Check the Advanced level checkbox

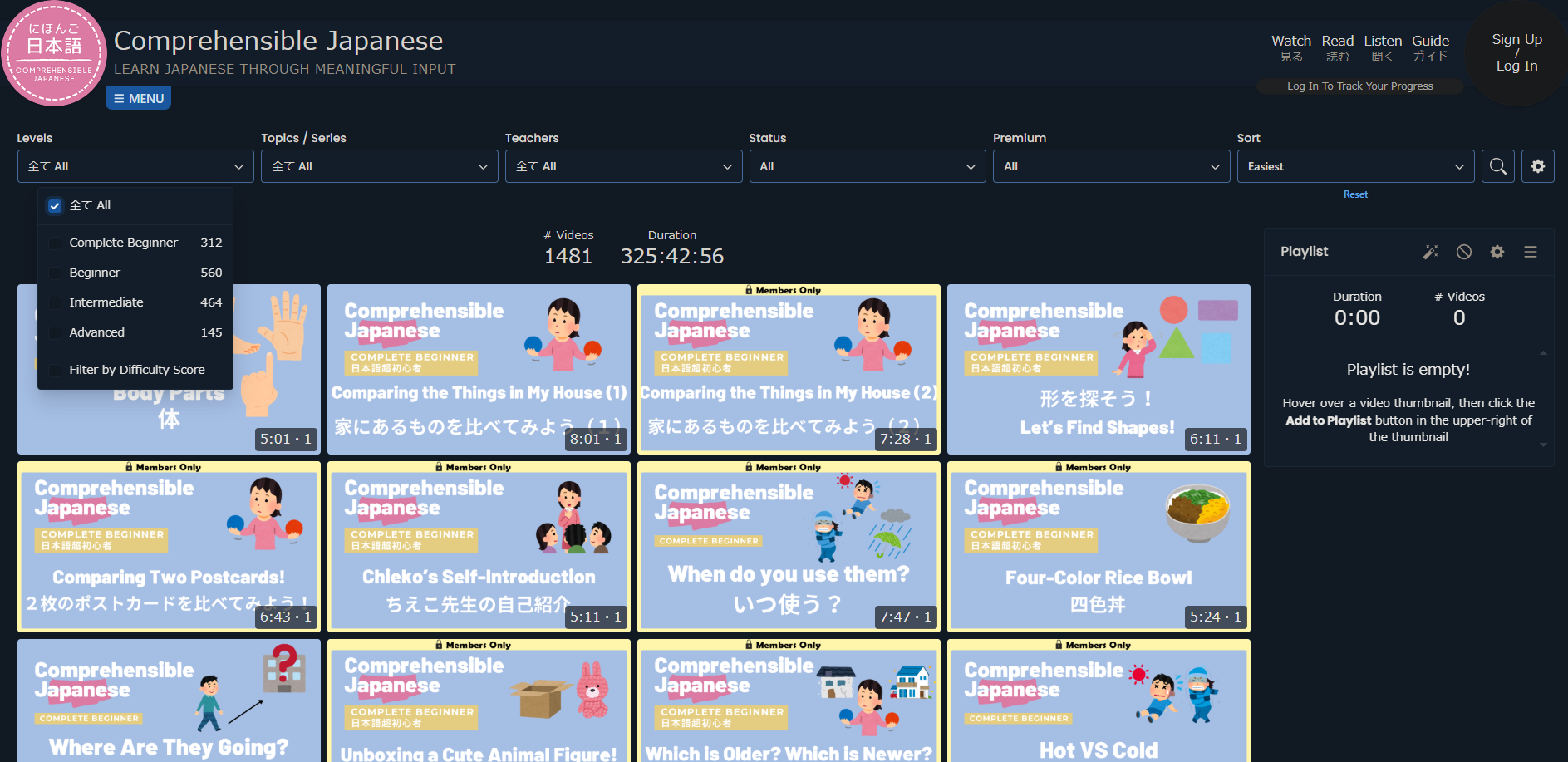(55, 333)
